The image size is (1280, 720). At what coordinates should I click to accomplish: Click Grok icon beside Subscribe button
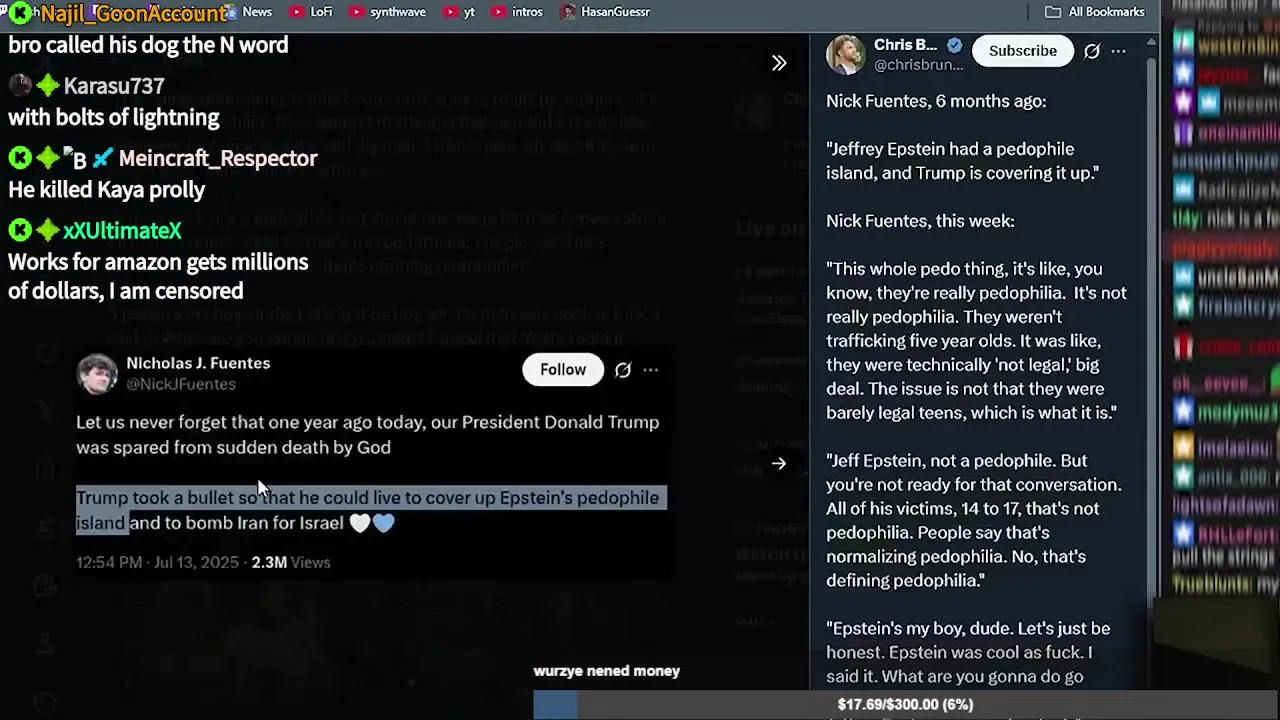[1092, 51]
